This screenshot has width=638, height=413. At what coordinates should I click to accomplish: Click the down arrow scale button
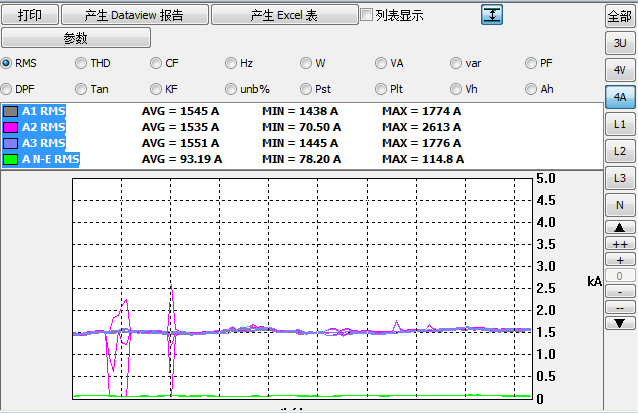click(620, 323)
